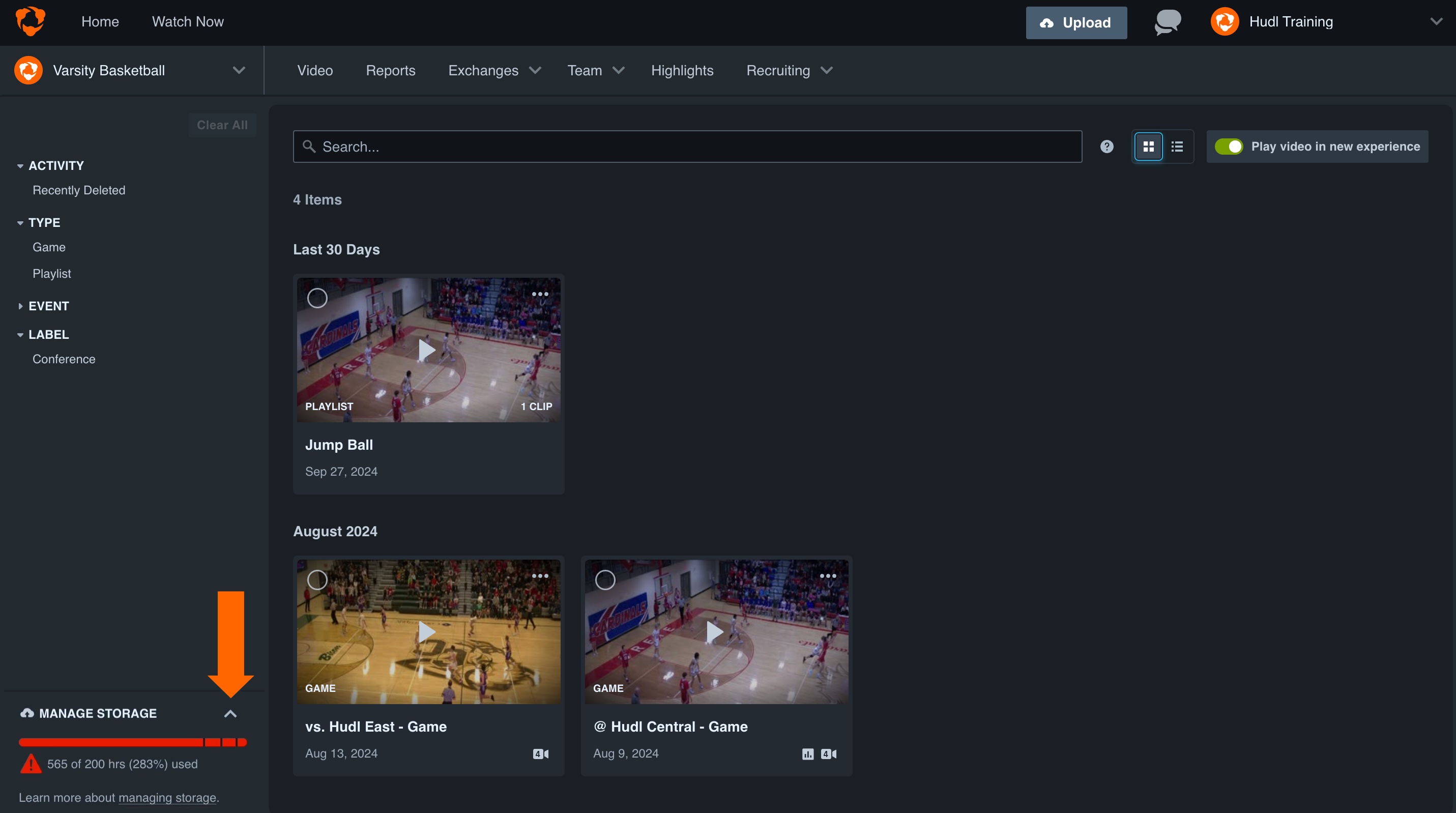Click the Hudl logo top left
Screen dimensions: 1456x813
coord(32,21)
